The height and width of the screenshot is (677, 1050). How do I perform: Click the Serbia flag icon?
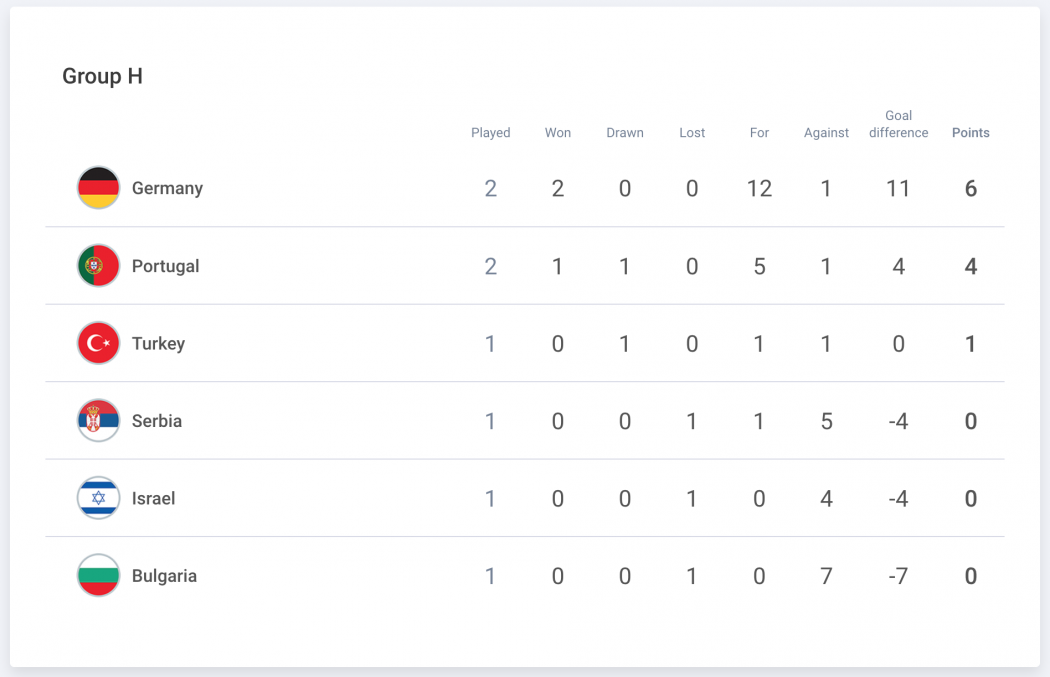click(x=98, y=421)
